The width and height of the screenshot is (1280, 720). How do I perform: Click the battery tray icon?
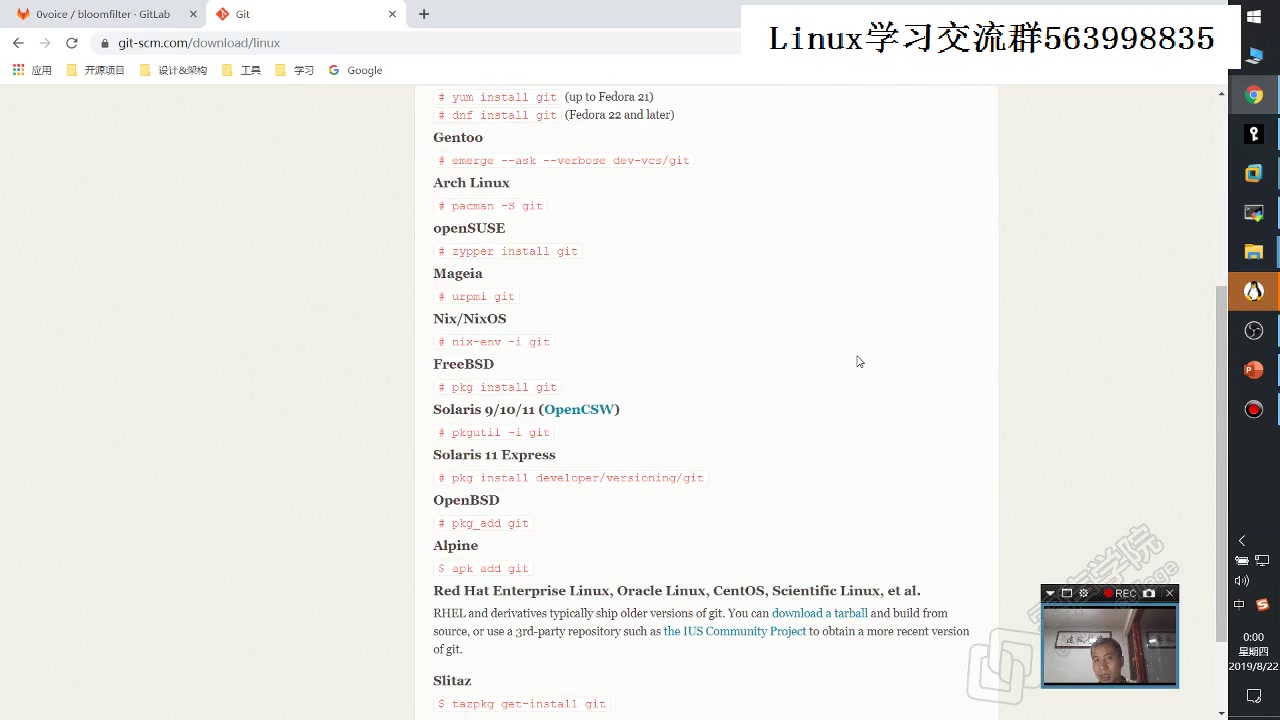click(x=1242, y=561)
